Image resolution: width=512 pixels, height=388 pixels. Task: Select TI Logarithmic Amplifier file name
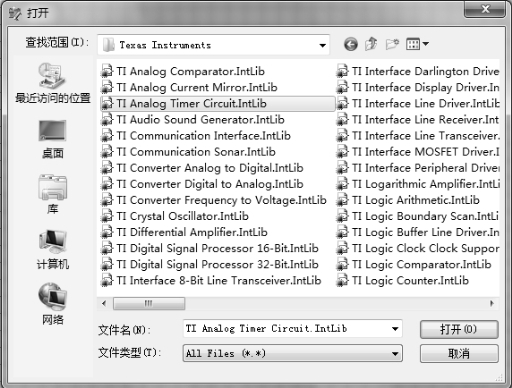pyautogui.click(x=426, y=184)
